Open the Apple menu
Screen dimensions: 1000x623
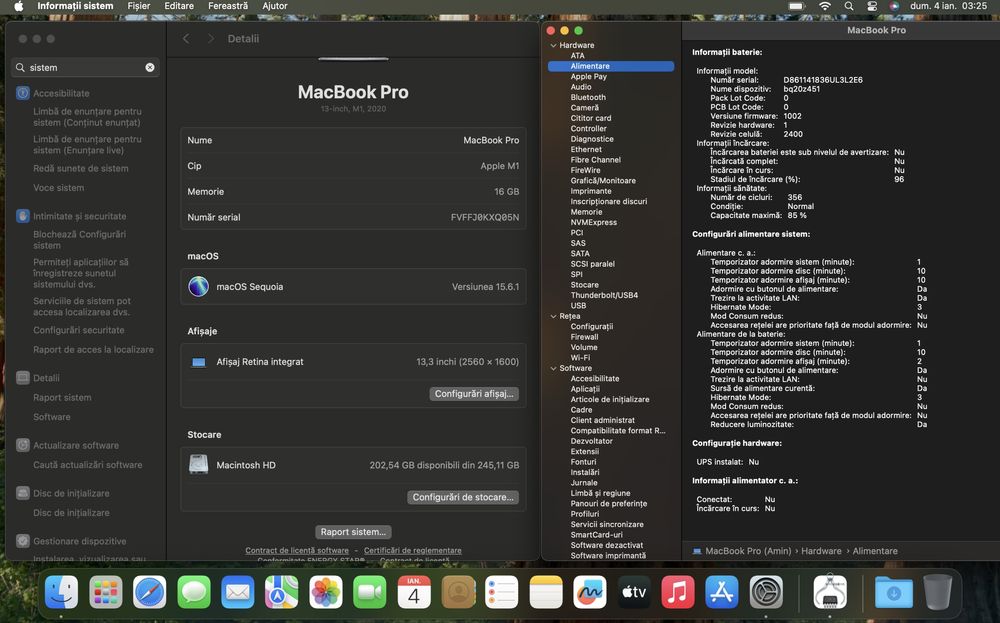pyautogui.click(x=18, y=6)
